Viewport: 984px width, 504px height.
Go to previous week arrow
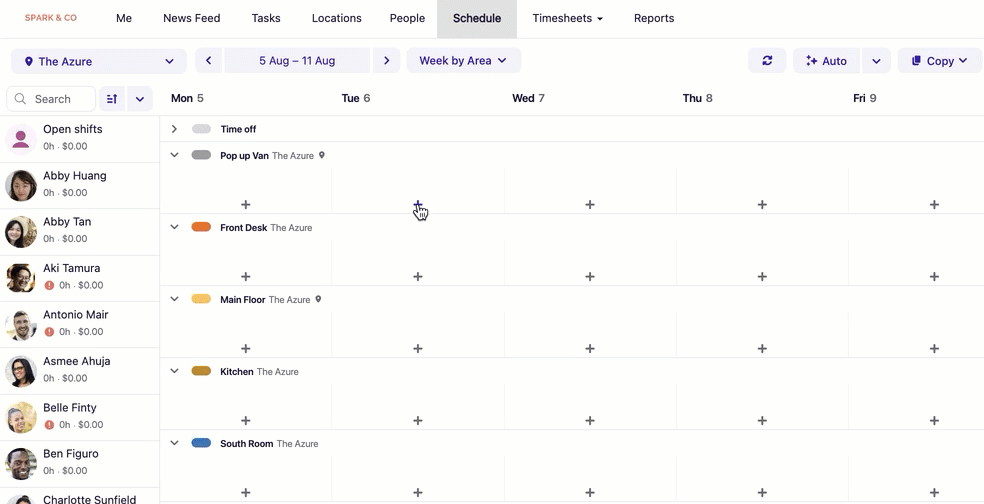[x=208, y=61]
